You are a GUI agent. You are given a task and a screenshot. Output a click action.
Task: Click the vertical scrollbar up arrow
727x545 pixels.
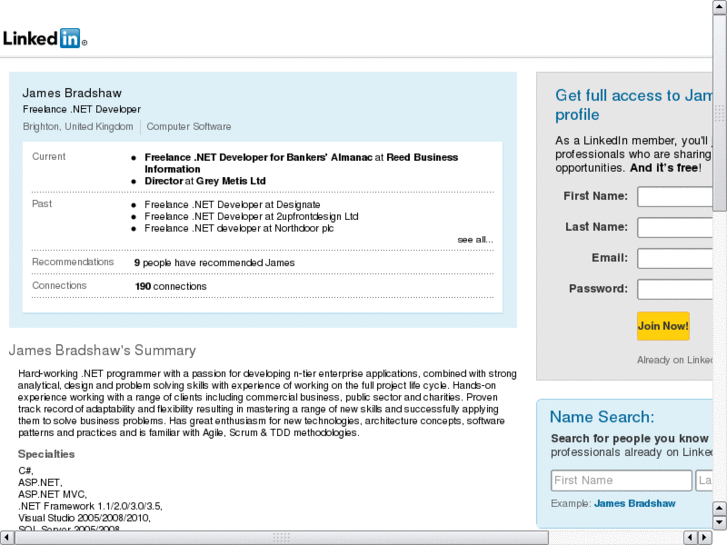pyautogui.click(x=719, y=8)
